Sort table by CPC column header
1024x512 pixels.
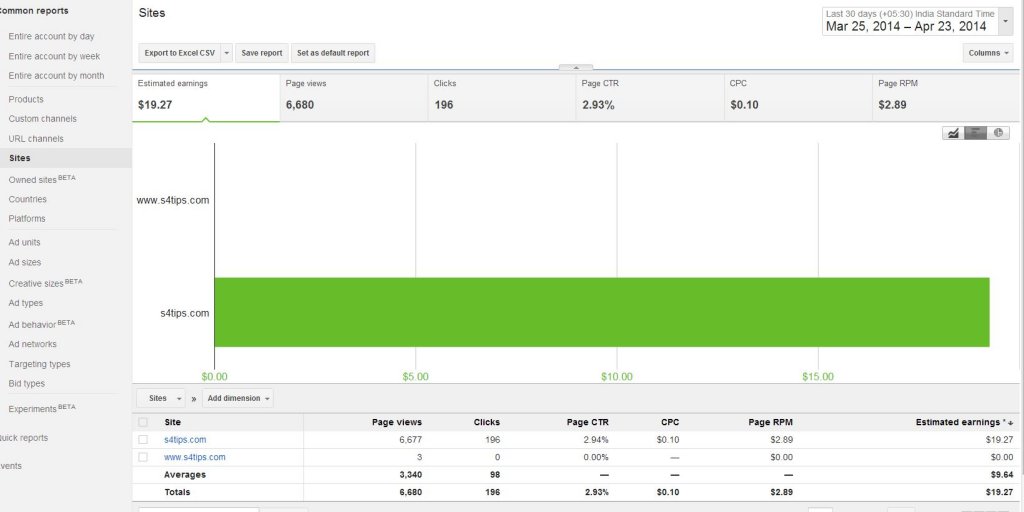click(670, 423)
